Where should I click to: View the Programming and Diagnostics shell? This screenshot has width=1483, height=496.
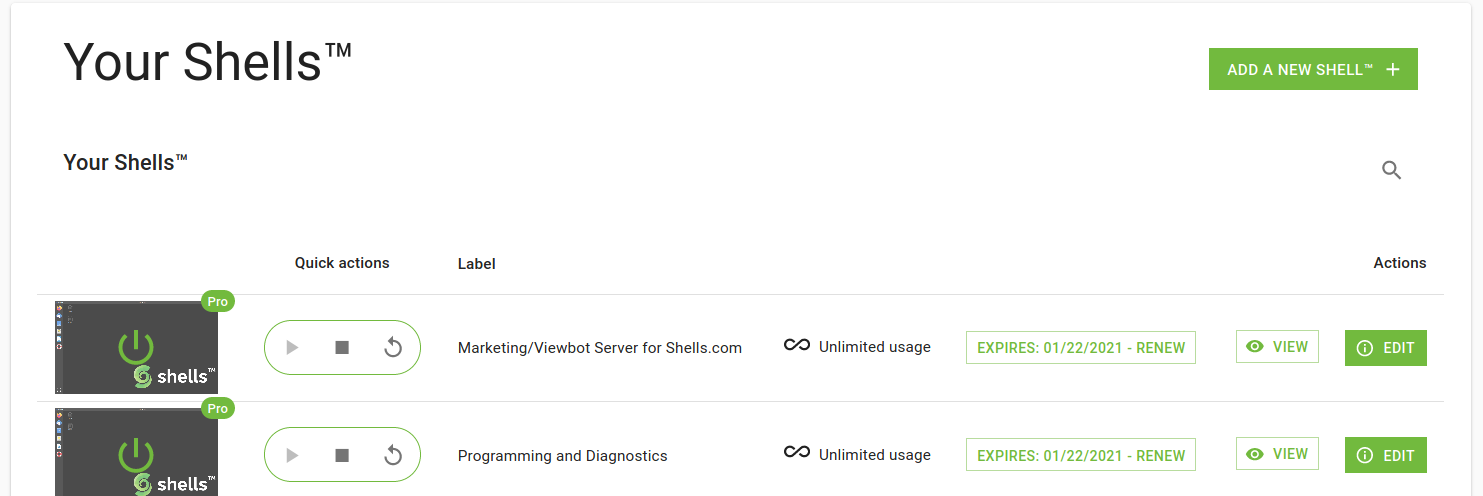(x=1277, y=454)
